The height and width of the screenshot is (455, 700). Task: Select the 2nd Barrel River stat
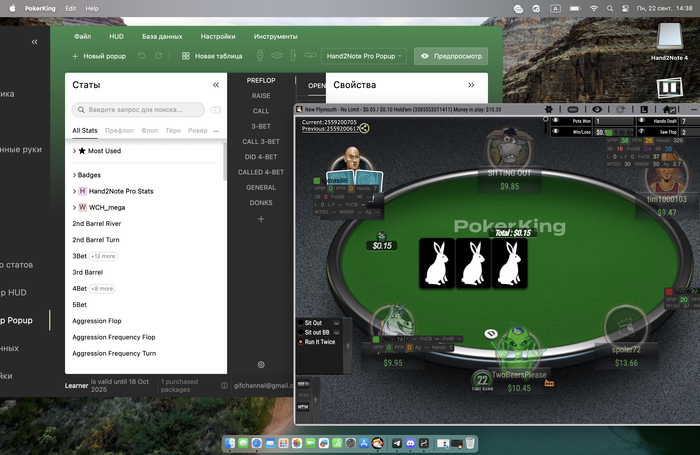97,224
